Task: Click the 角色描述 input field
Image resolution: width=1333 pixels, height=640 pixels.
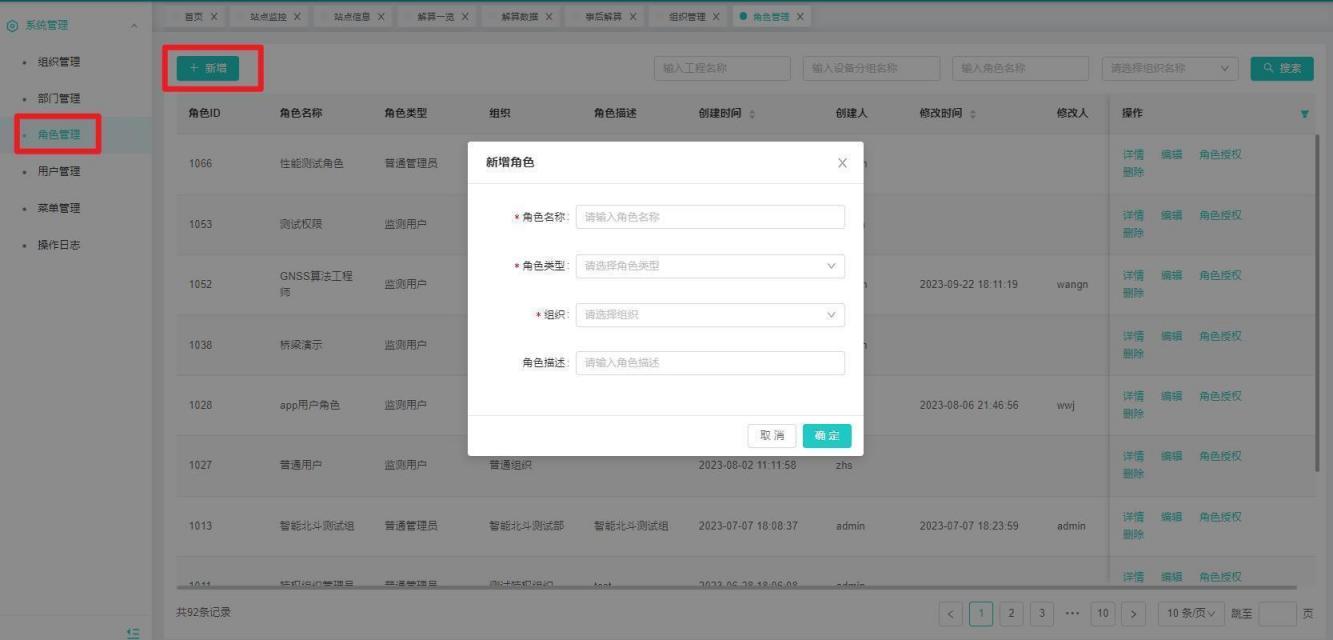Action: [710, 363]
